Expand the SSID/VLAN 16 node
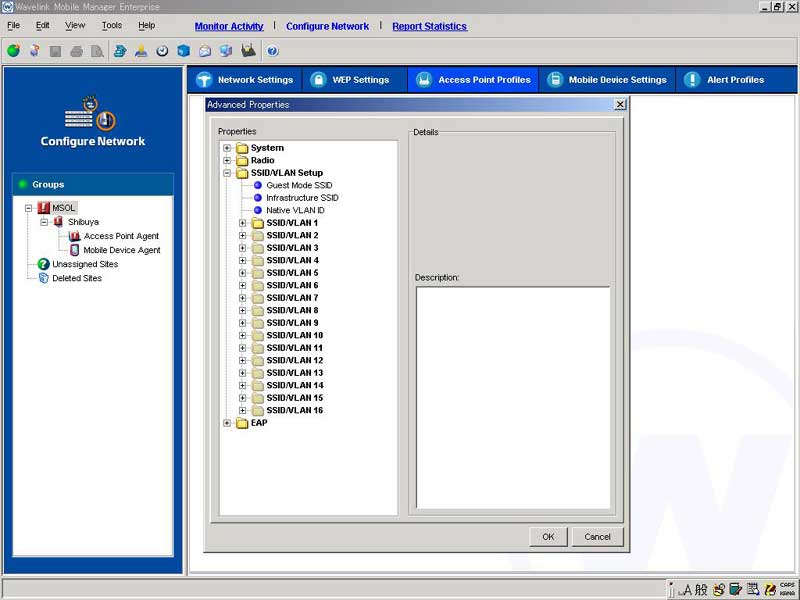The width and height of the screenshot is (800, 600). (x=243, y=410)
